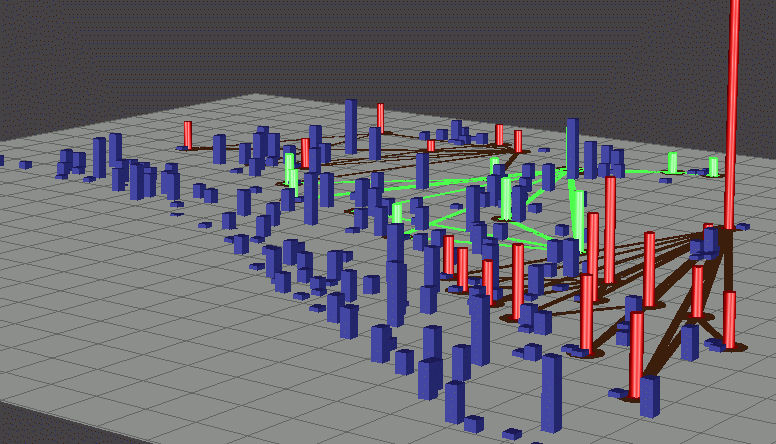This screenshot has height=444, width=776.
Task: Click the empty grid floor at bottom left
Action: click(120, 370)
